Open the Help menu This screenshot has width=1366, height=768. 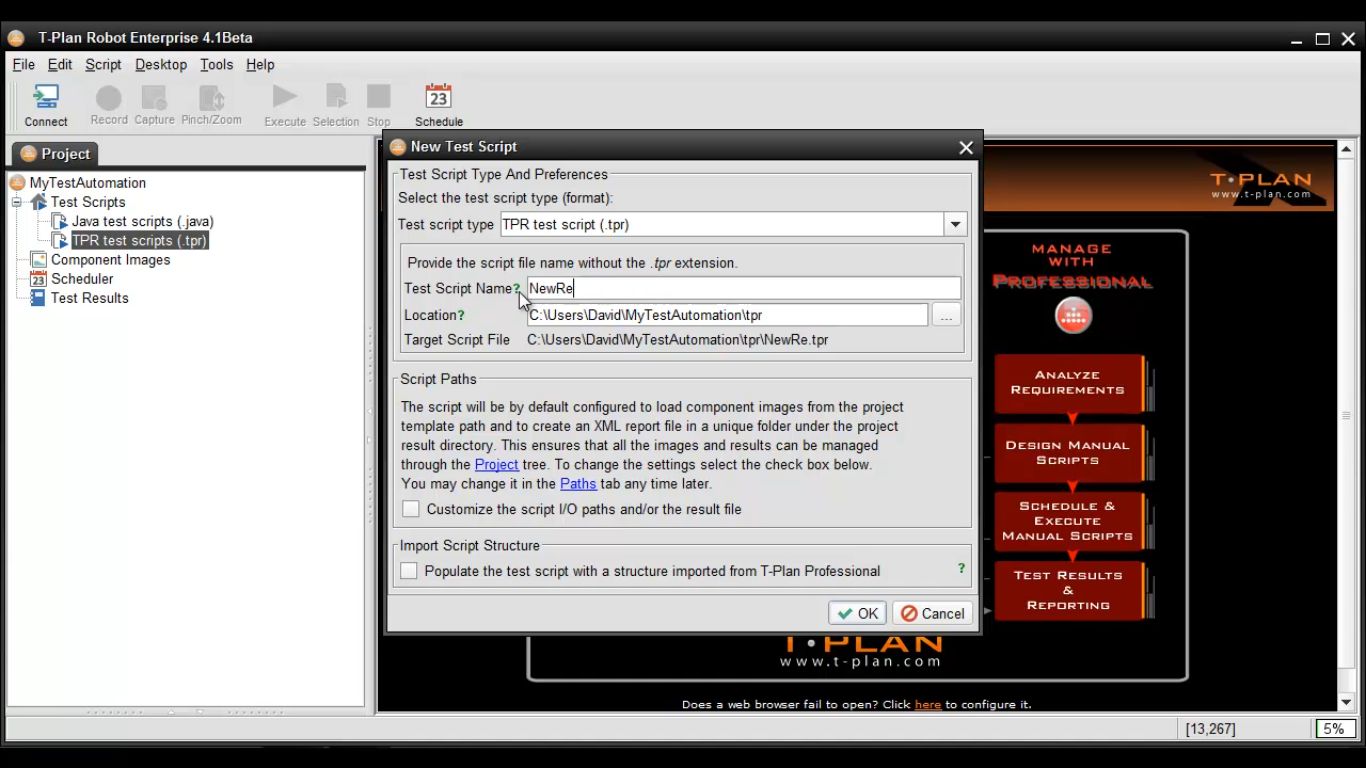tap(260, 64)
